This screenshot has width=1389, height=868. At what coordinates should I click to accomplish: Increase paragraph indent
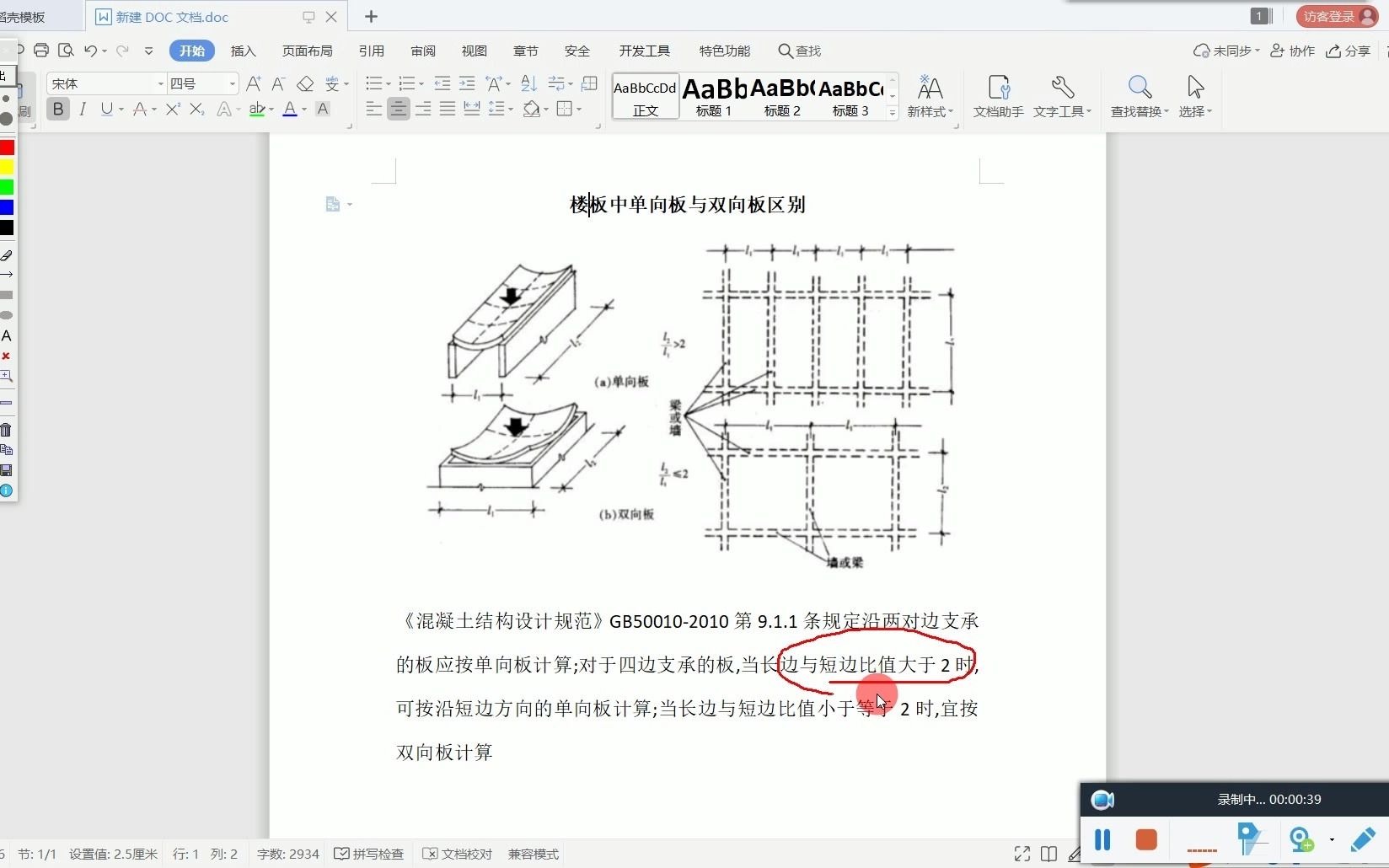pyautogui.click(x=466, y=83)
